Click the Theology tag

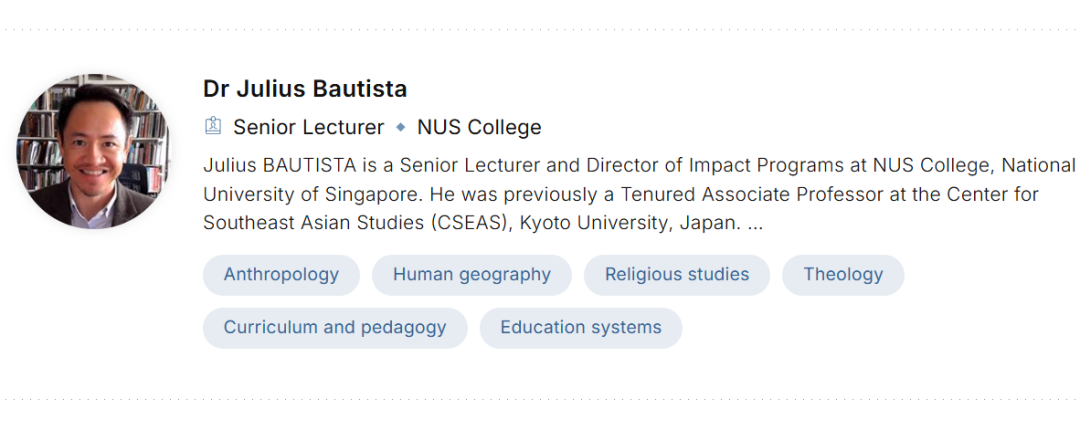coord(843,275)
